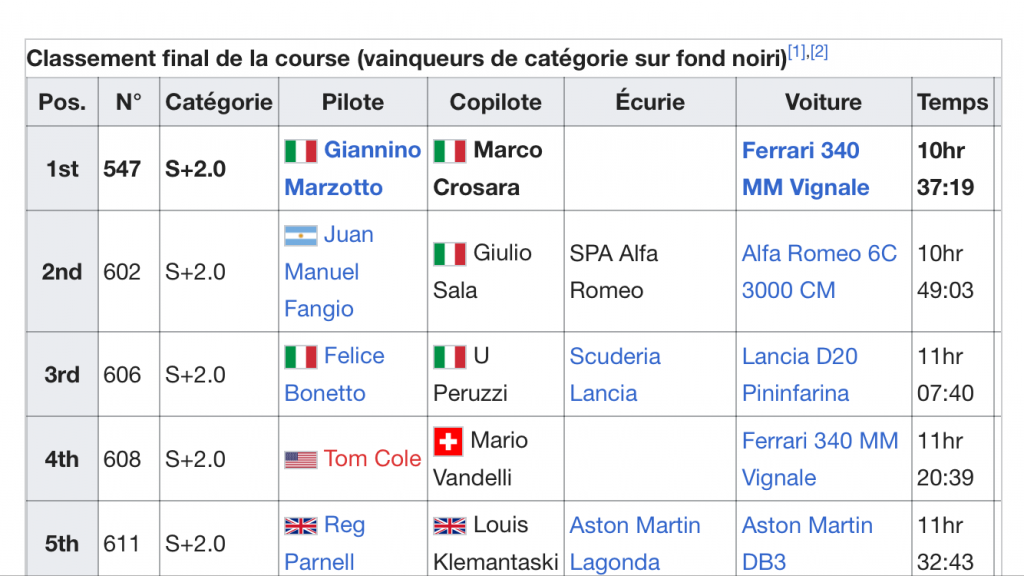This screenshot has width=1024, height=576.
Task: Open the red Tom Cole link
Action: pos(372,459)
